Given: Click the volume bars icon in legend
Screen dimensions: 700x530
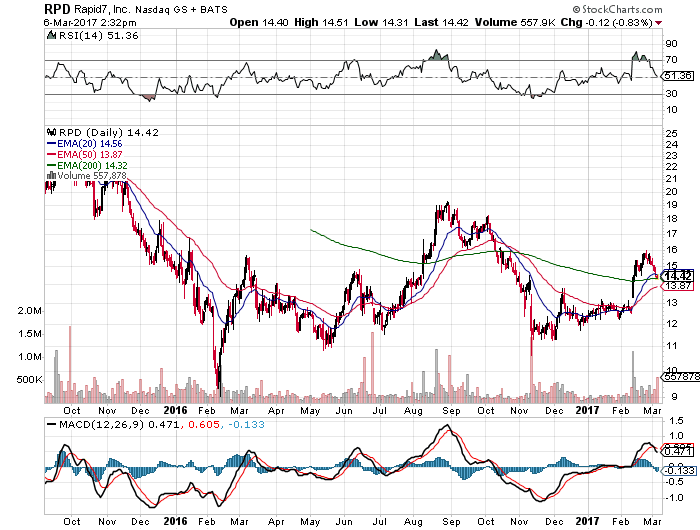Looking at the screenshot, I should pos(52,175).
